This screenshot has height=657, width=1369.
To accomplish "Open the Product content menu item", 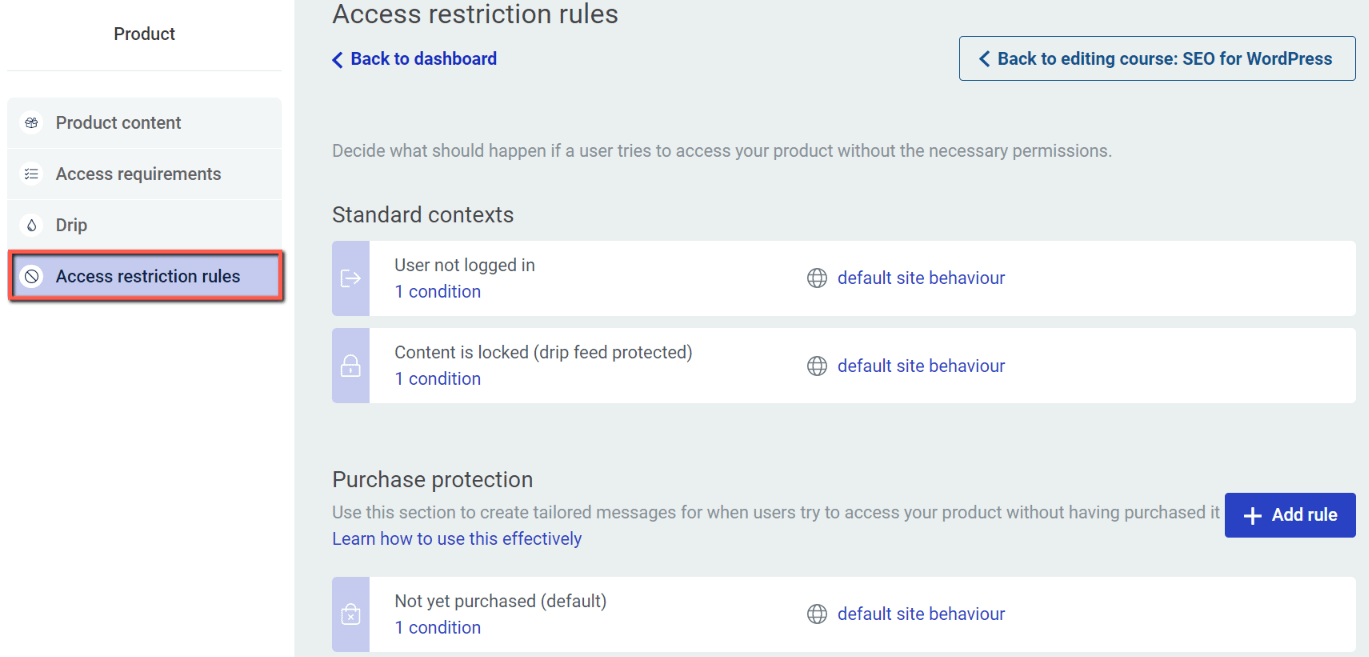I will coord(118,123).
